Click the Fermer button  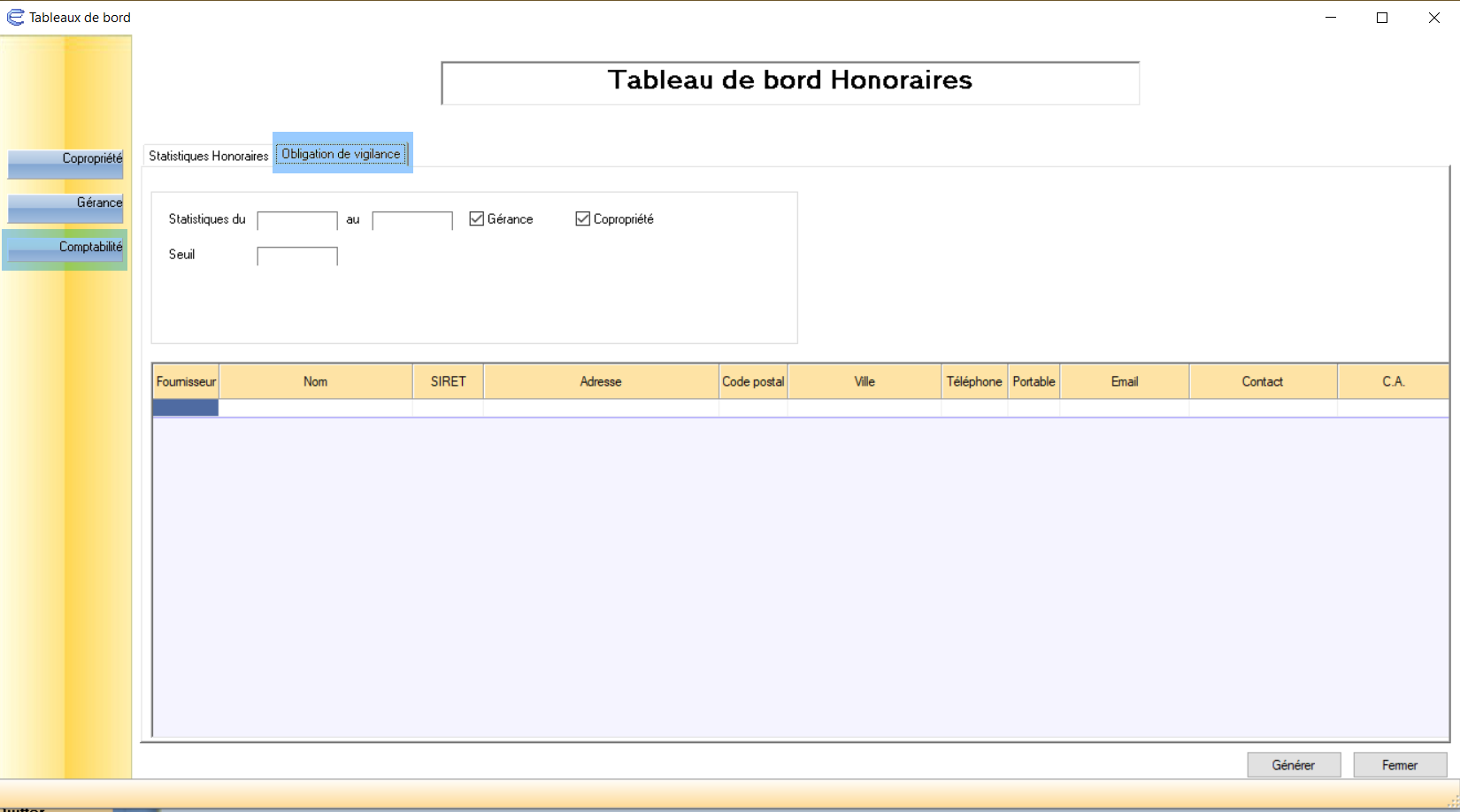point(1400,765)
